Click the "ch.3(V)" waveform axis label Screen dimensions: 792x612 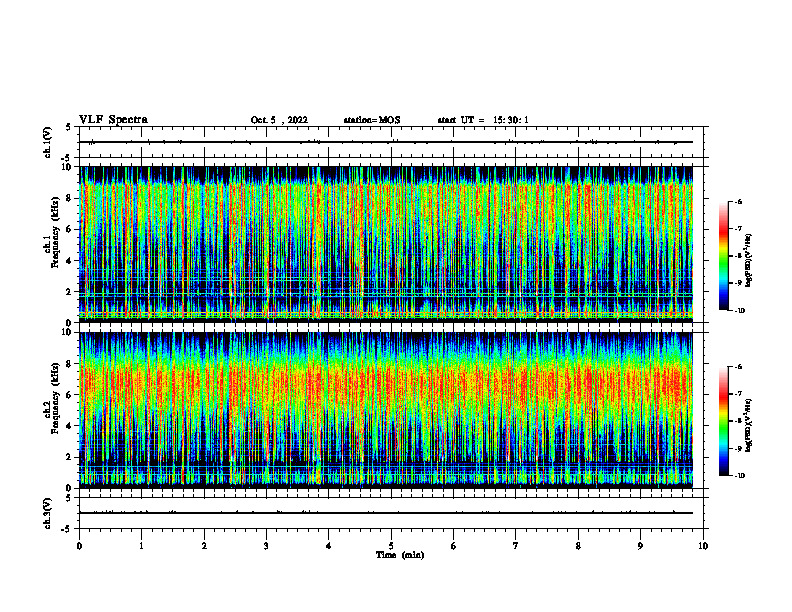pos(47,513)
